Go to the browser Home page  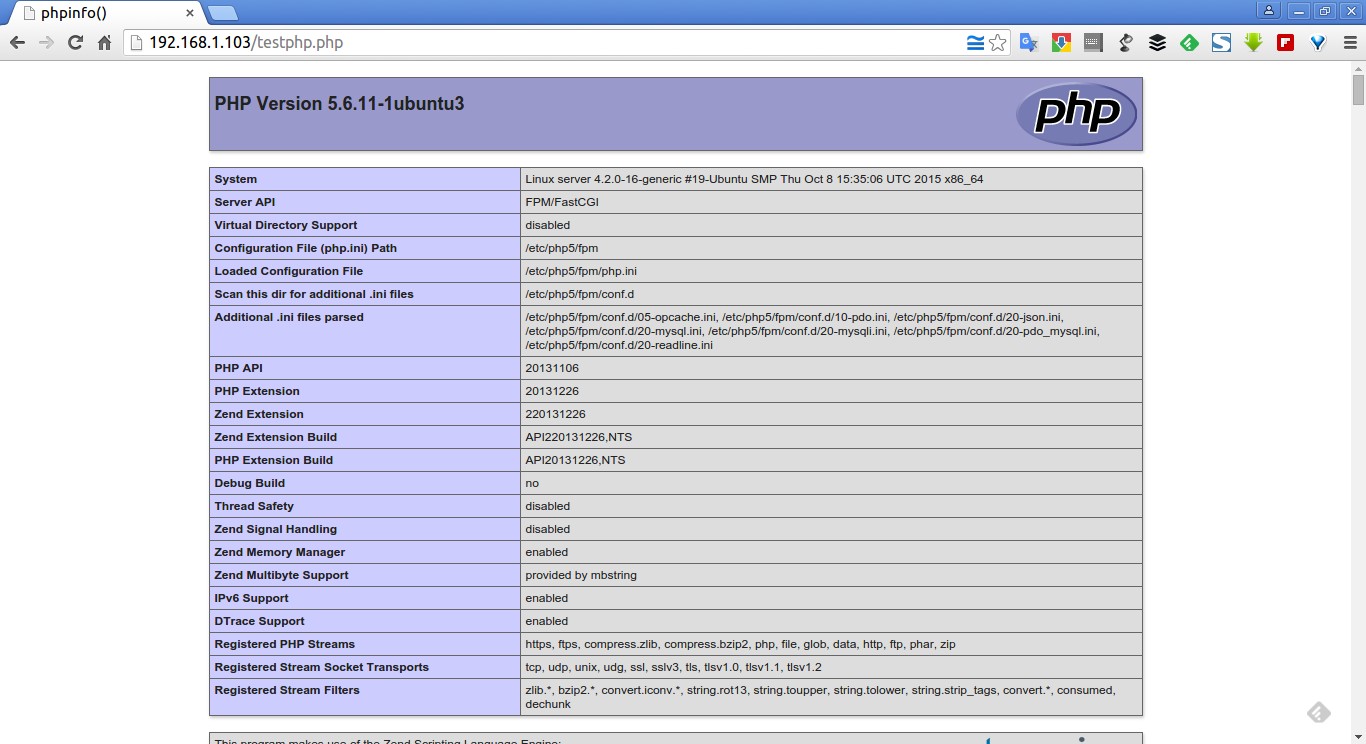coord(104,42)
